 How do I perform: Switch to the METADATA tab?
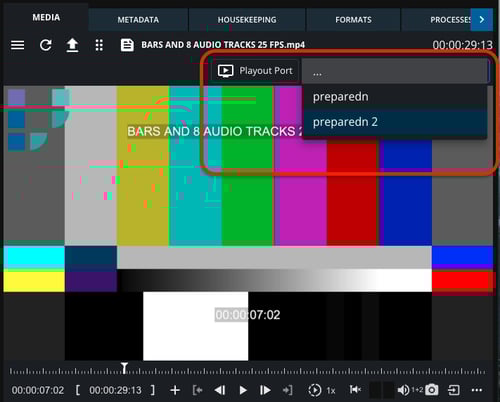click(138, 20)
